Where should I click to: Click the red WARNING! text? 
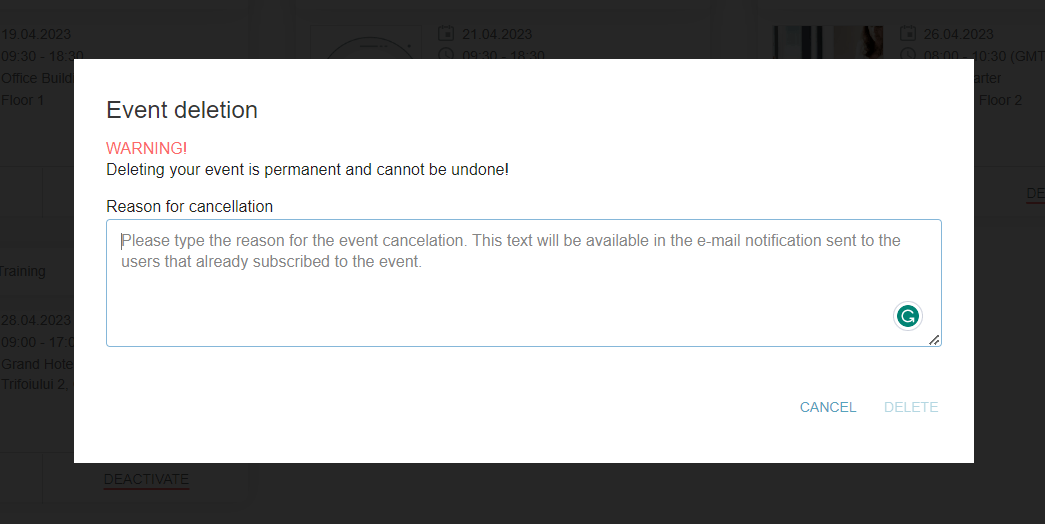click(146, 148)
